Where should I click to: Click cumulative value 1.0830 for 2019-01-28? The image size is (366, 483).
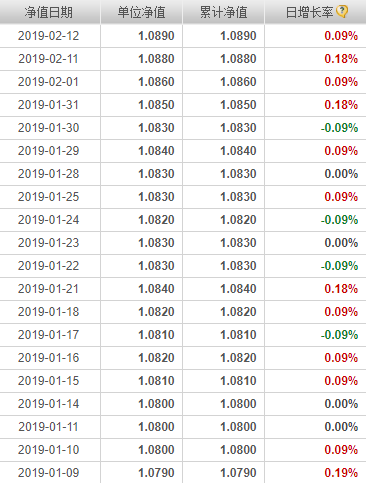pos(238,174)
